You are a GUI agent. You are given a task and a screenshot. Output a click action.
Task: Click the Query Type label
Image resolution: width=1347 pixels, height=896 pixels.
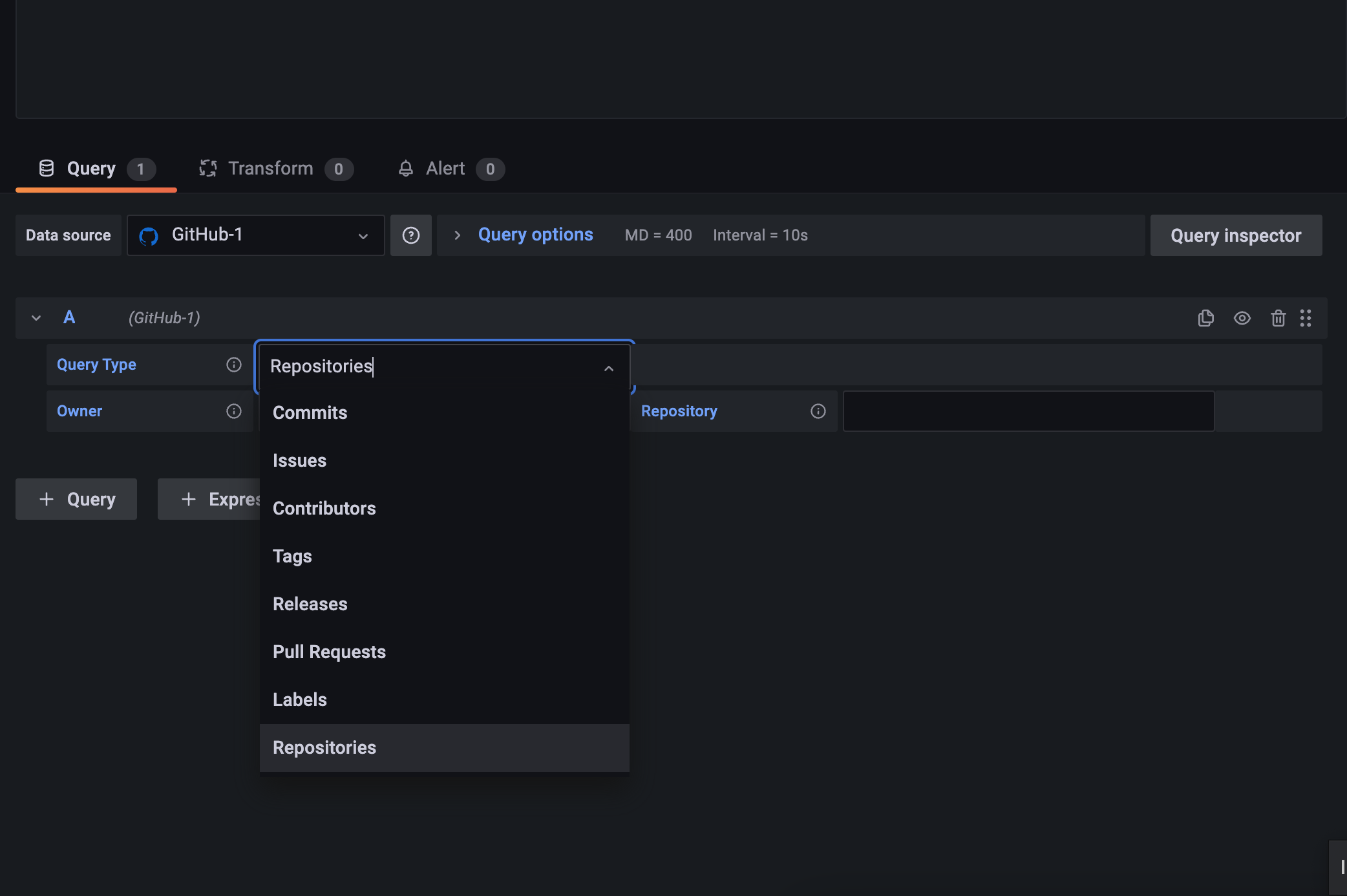point(96,365)
